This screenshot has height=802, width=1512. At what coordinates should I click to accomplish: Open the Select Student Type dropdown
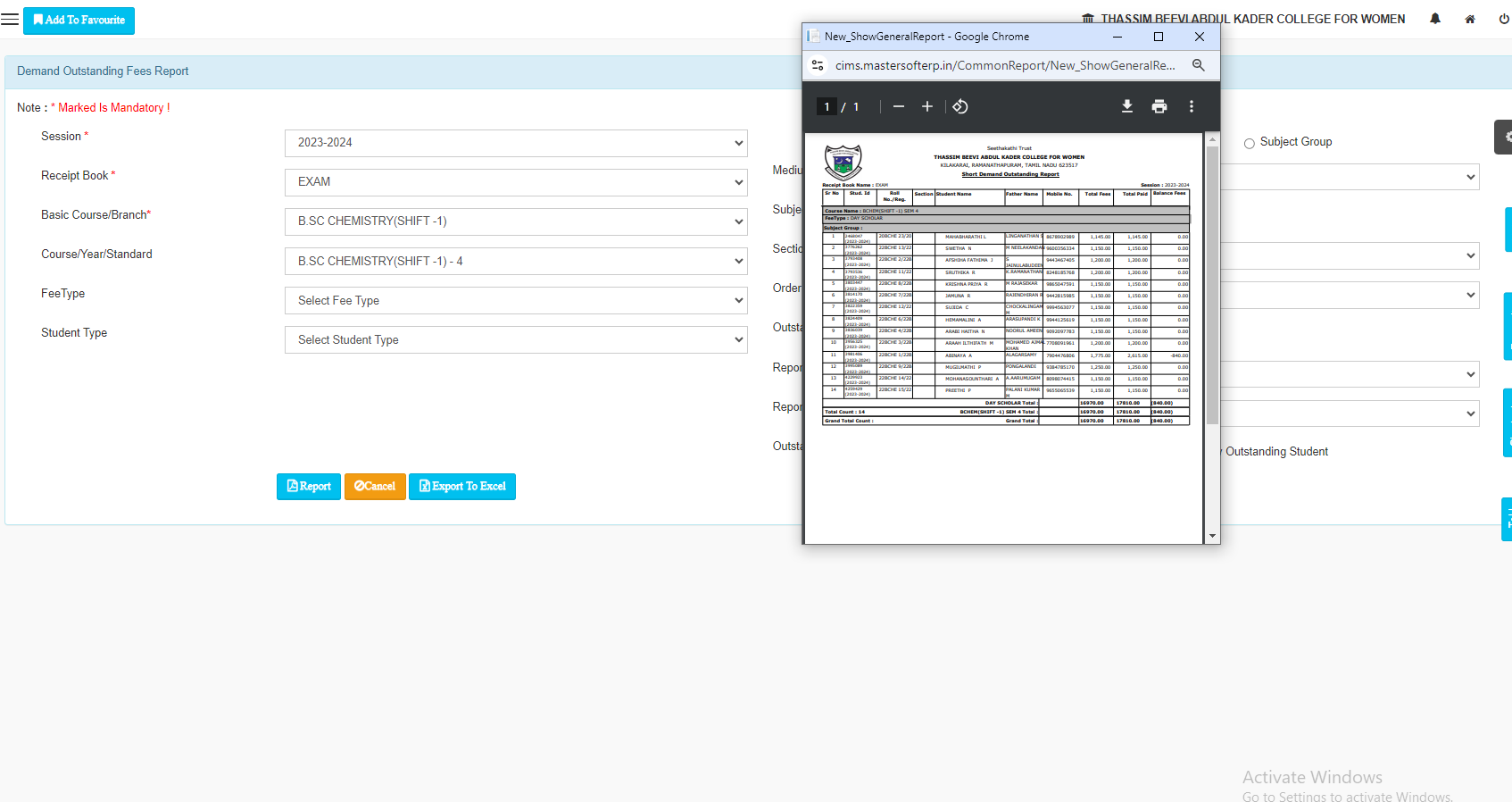point(516,340)
